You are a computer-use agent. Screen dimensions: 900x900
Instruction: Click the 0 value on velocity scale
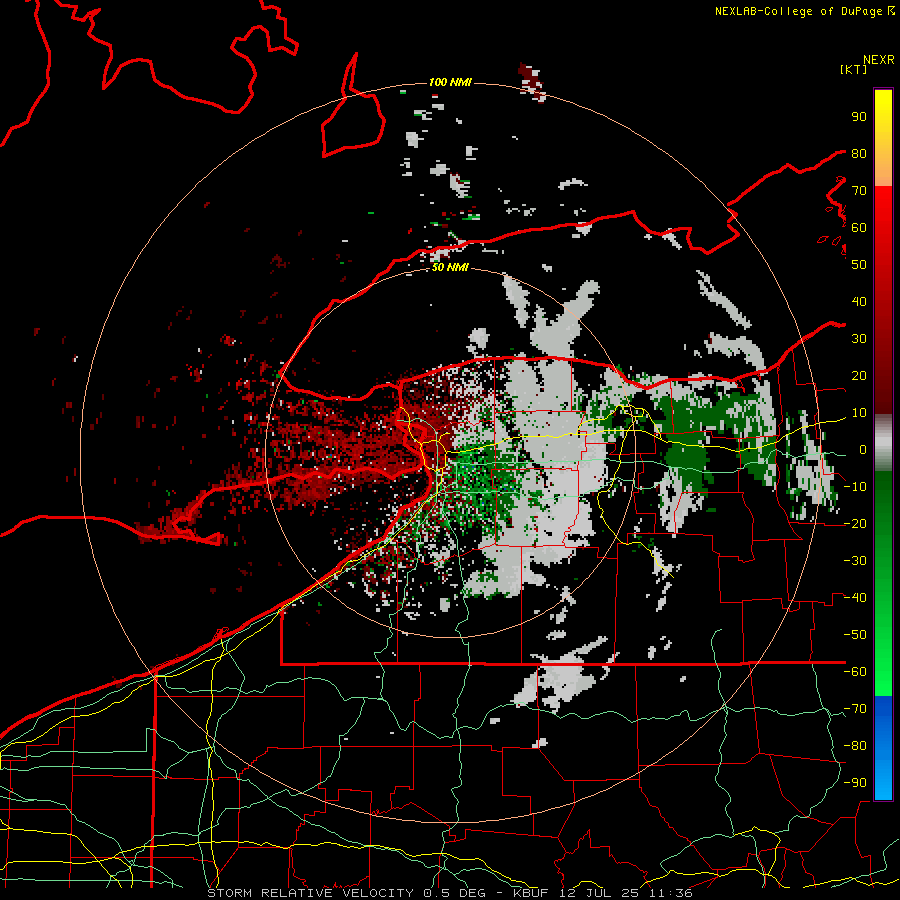coord(863,450)
